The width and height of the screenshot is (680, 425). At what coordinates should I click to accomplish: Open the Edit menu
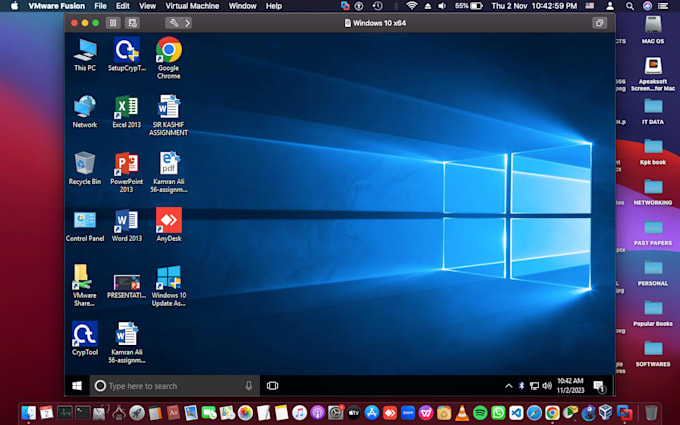coord(123,6)
